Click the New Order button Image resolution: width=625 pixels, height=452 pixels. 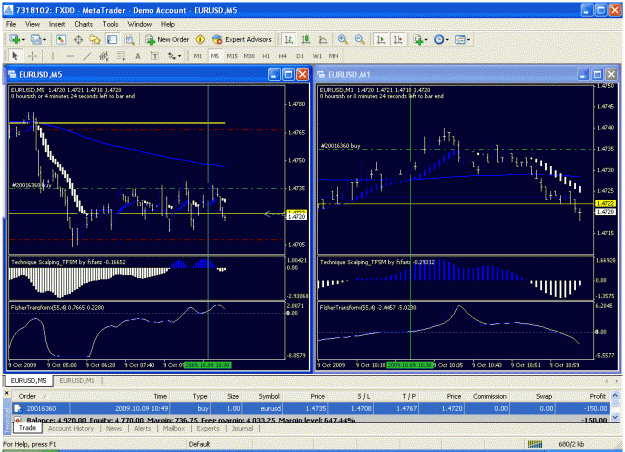[167, 39]
